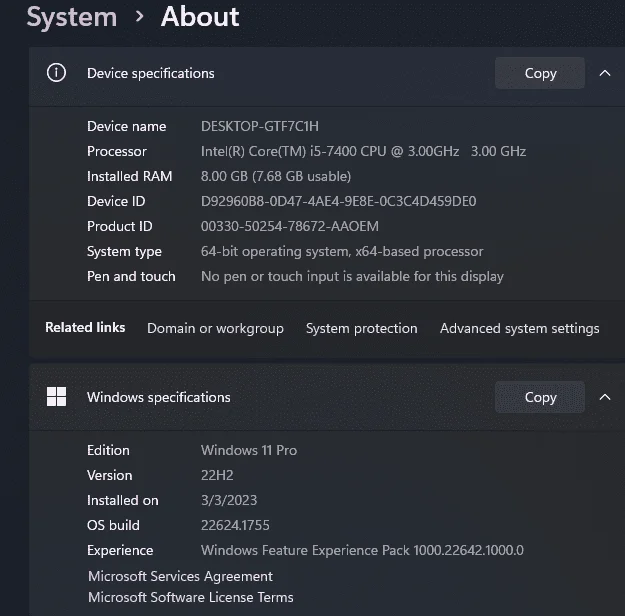
Task: Collapse the Device specifications section
Action: click(605, 73)
